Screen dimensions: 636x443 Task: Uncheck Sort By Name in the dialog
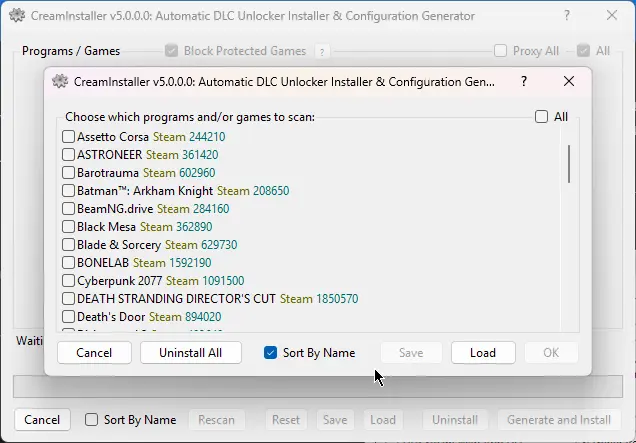click(x=270, y=353)
